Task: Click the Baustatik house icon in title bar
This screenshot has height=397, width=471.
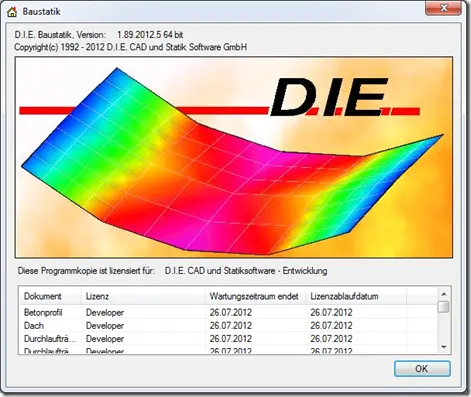Action: click(x=12, y=12)
